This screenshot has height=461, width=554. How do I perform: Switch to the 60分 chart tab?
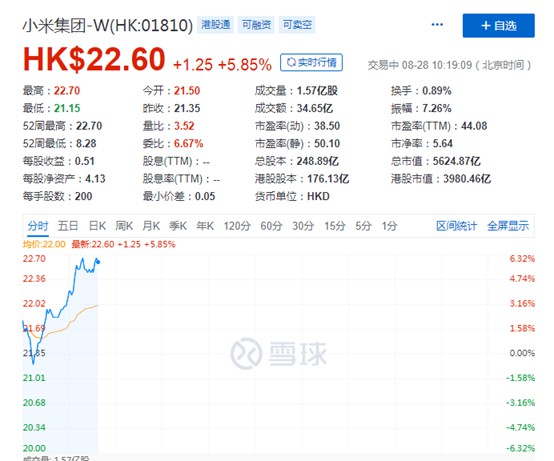pos(271,226)
